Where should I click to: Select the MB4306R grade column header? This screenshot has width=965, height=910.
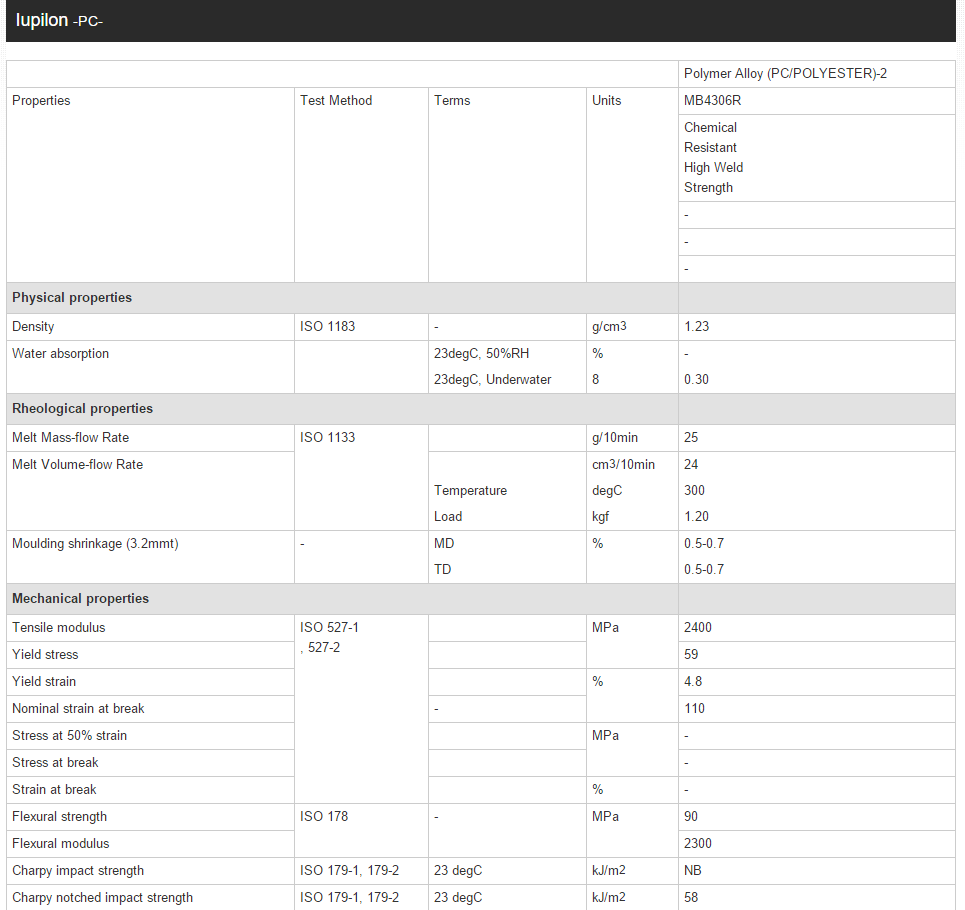click(712, 101)
